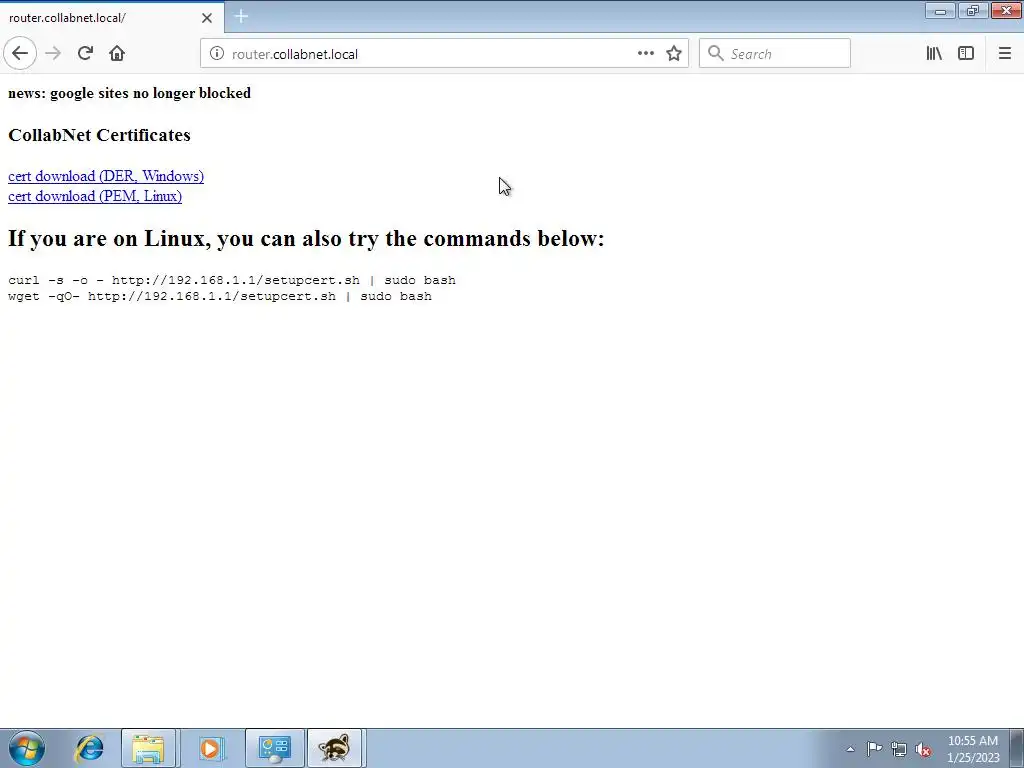Bookmark this page with the star

click(674, 54)
